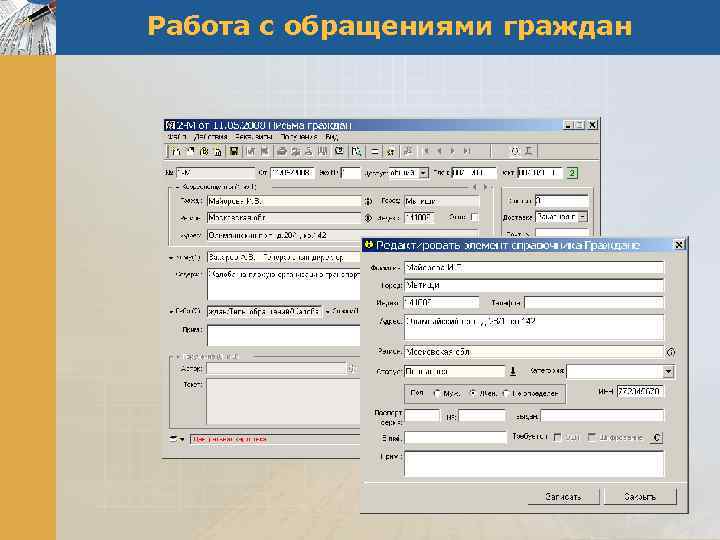Open the Доступ dropdown in document header
This screenshot has width=720, height=540.
pos(423,173)
